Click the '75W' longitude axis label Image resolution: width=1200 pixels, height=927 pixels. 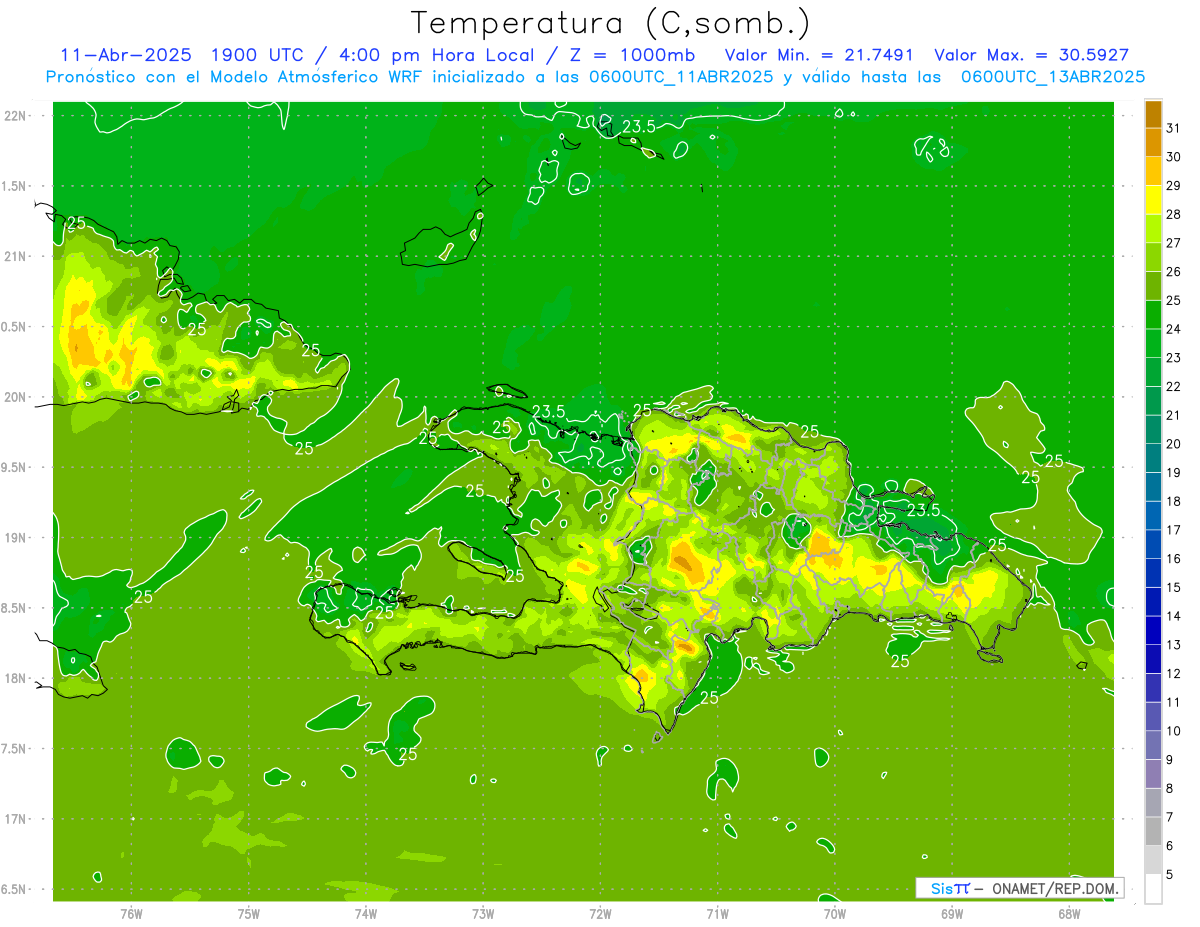pos(249,914)
